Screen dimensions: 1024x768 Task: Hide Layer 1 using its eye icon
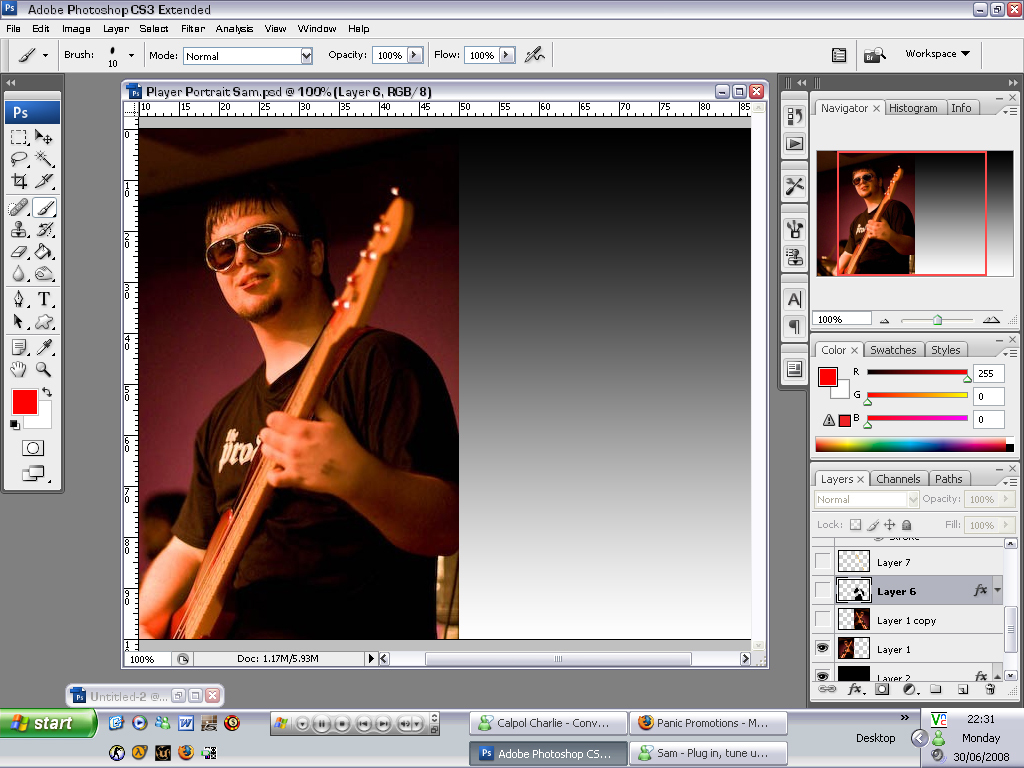[823, 649]
